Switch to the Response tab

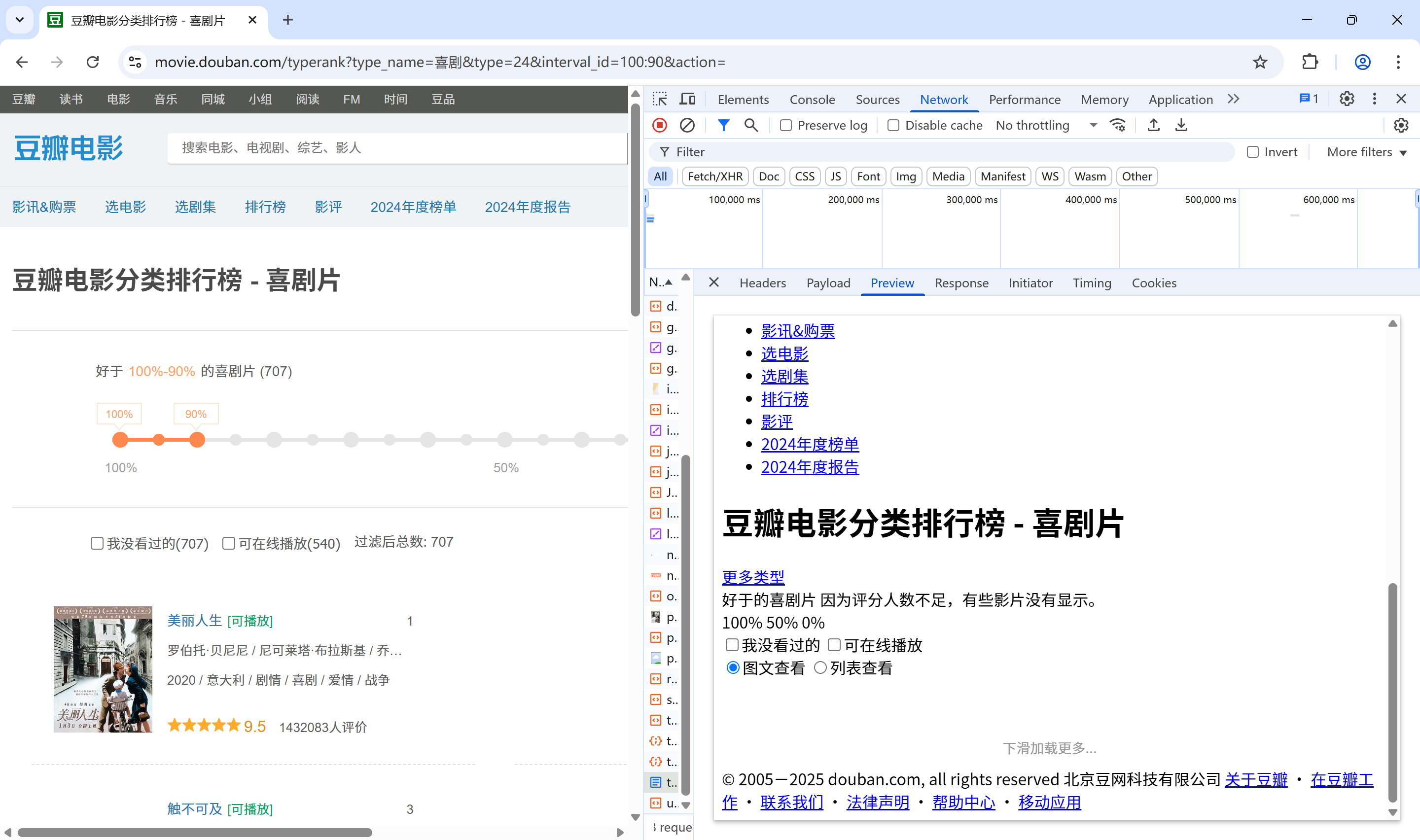pyautogui.click(x=961, y=283)
